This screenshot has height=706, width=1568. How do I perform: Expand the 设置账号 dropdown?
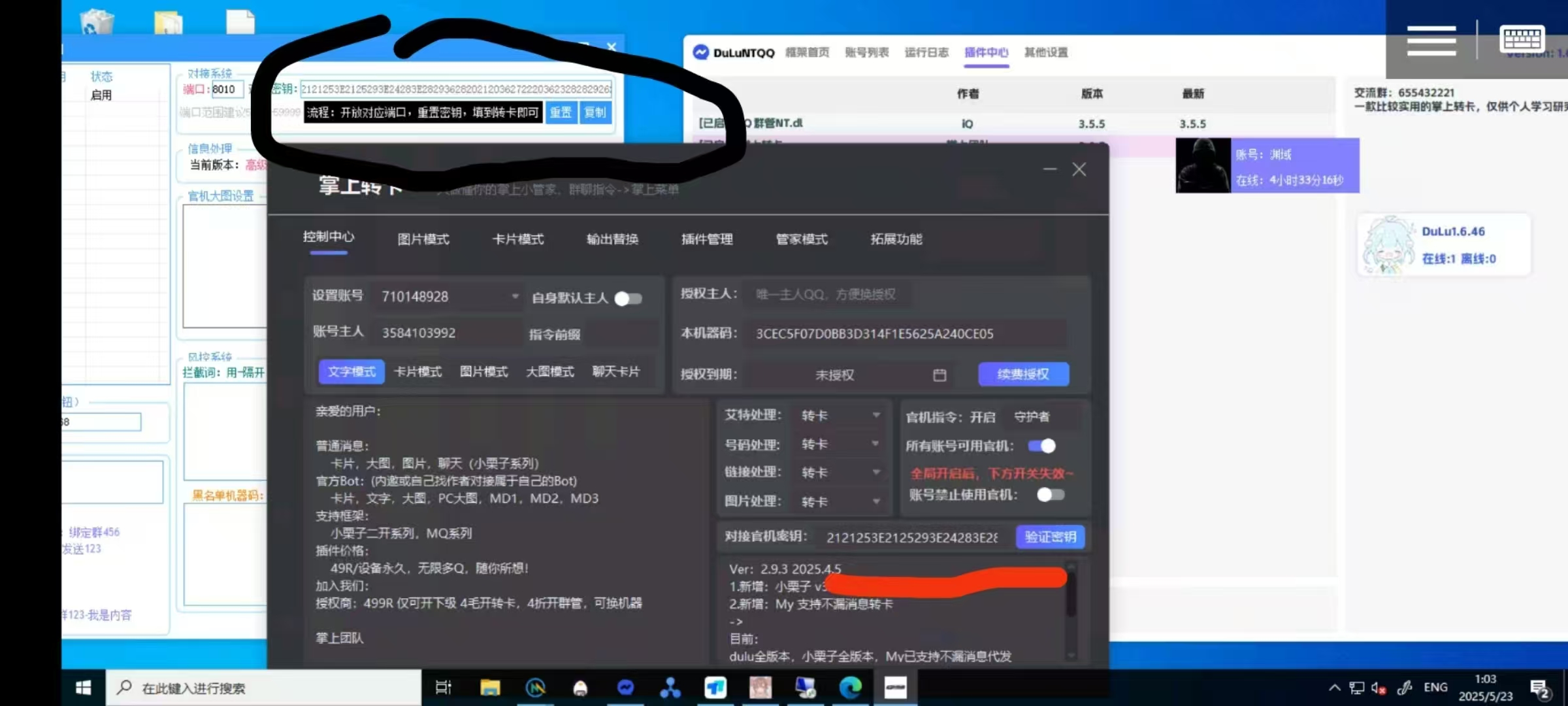515,297
